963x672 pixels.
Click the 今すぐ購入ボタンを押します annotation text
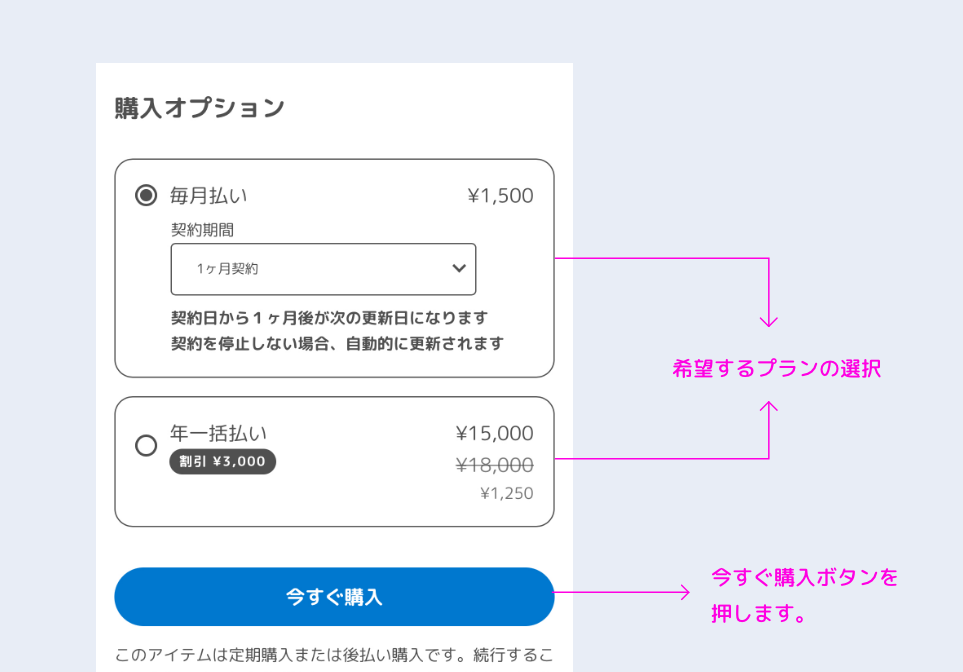point(804,595)
